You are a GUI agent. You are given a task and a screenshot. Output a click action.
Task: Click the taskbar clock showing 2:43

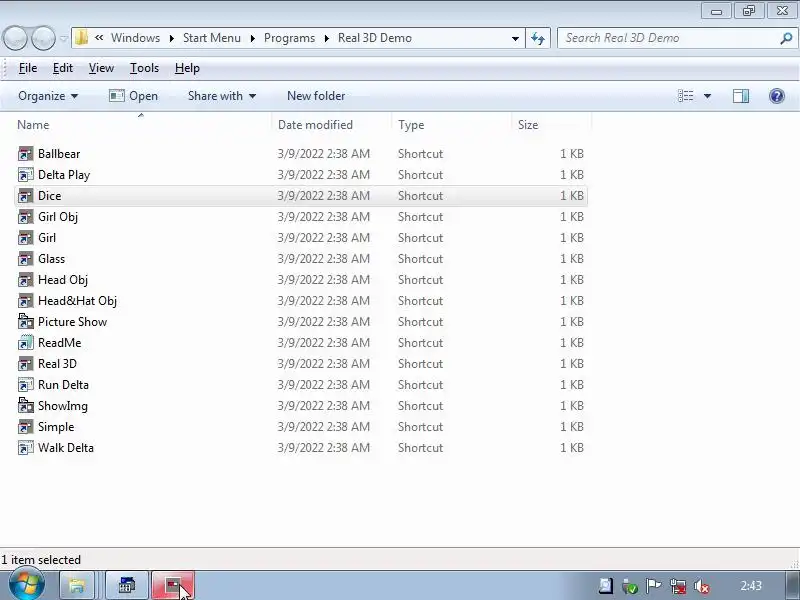(x=751, y=586)
